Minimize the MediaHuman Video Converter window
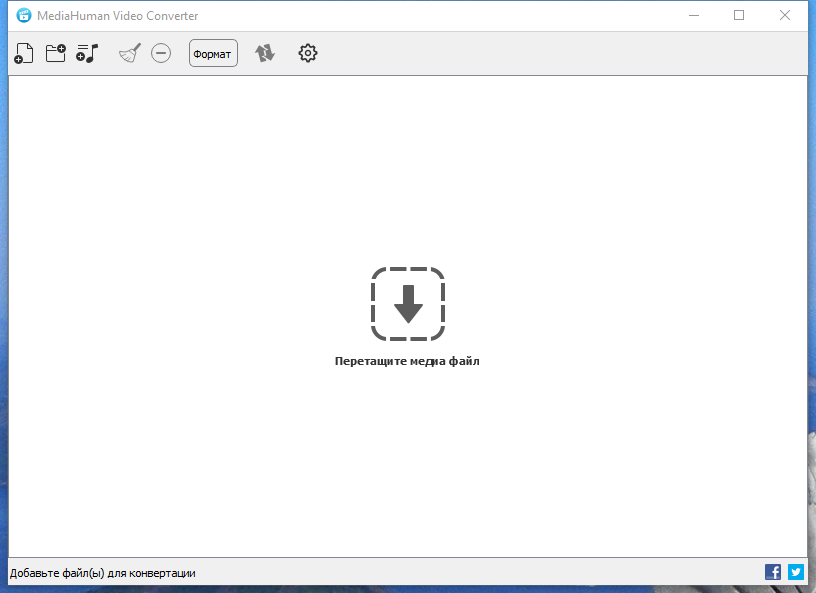This screenshot has height=593, width=816. tap(694, 16)
